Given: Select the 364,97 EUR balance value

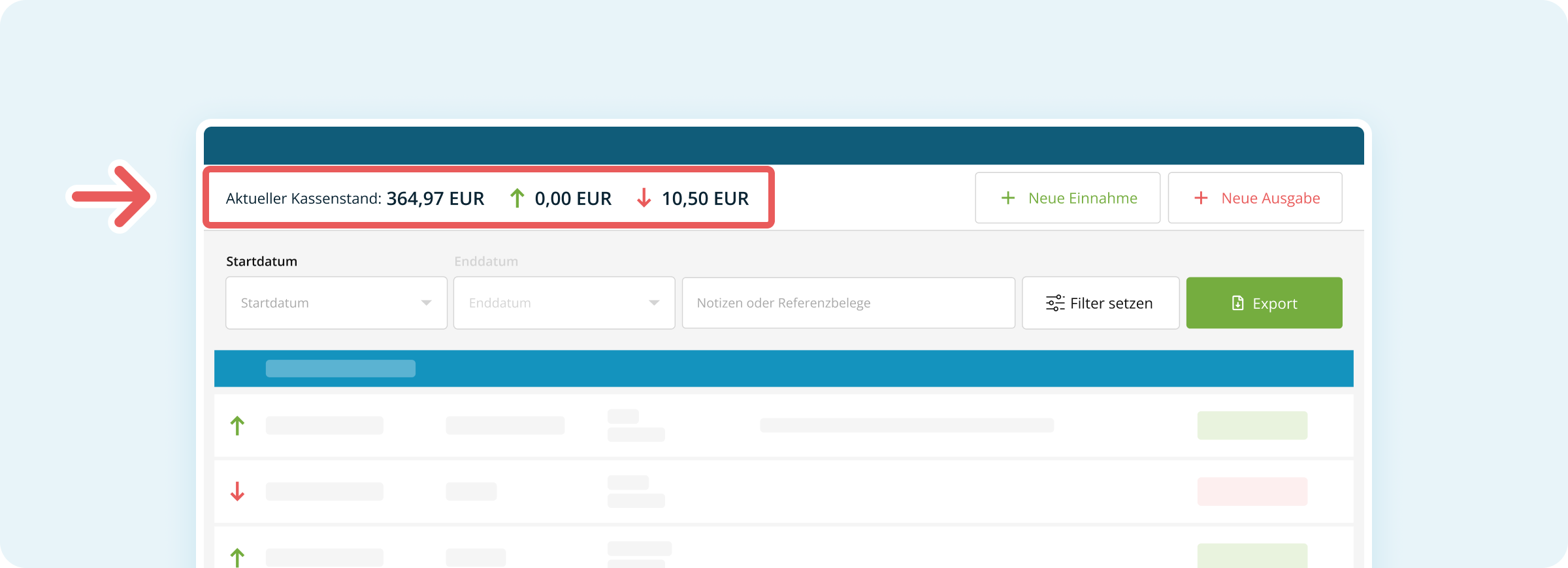Looking at the screenshot, I should tap(435, 198).
